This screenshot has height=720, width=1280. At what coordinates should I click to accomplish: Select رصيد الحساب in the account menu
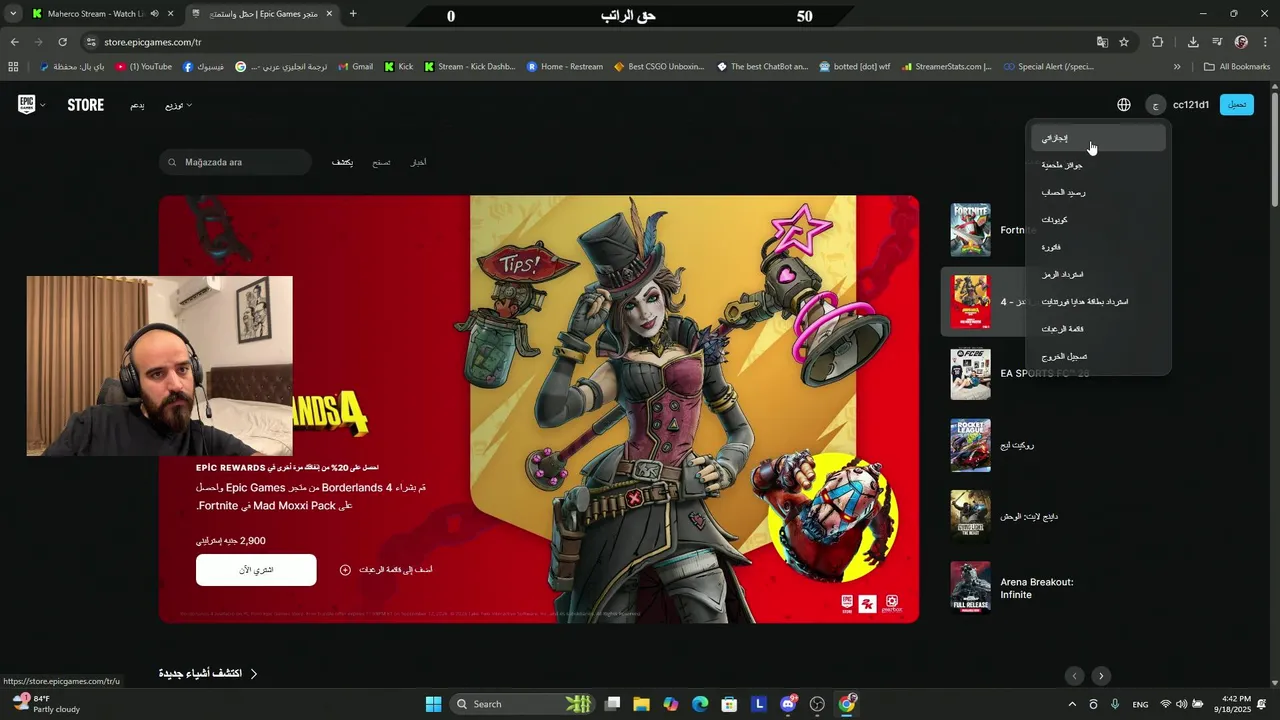point(1098,192)
